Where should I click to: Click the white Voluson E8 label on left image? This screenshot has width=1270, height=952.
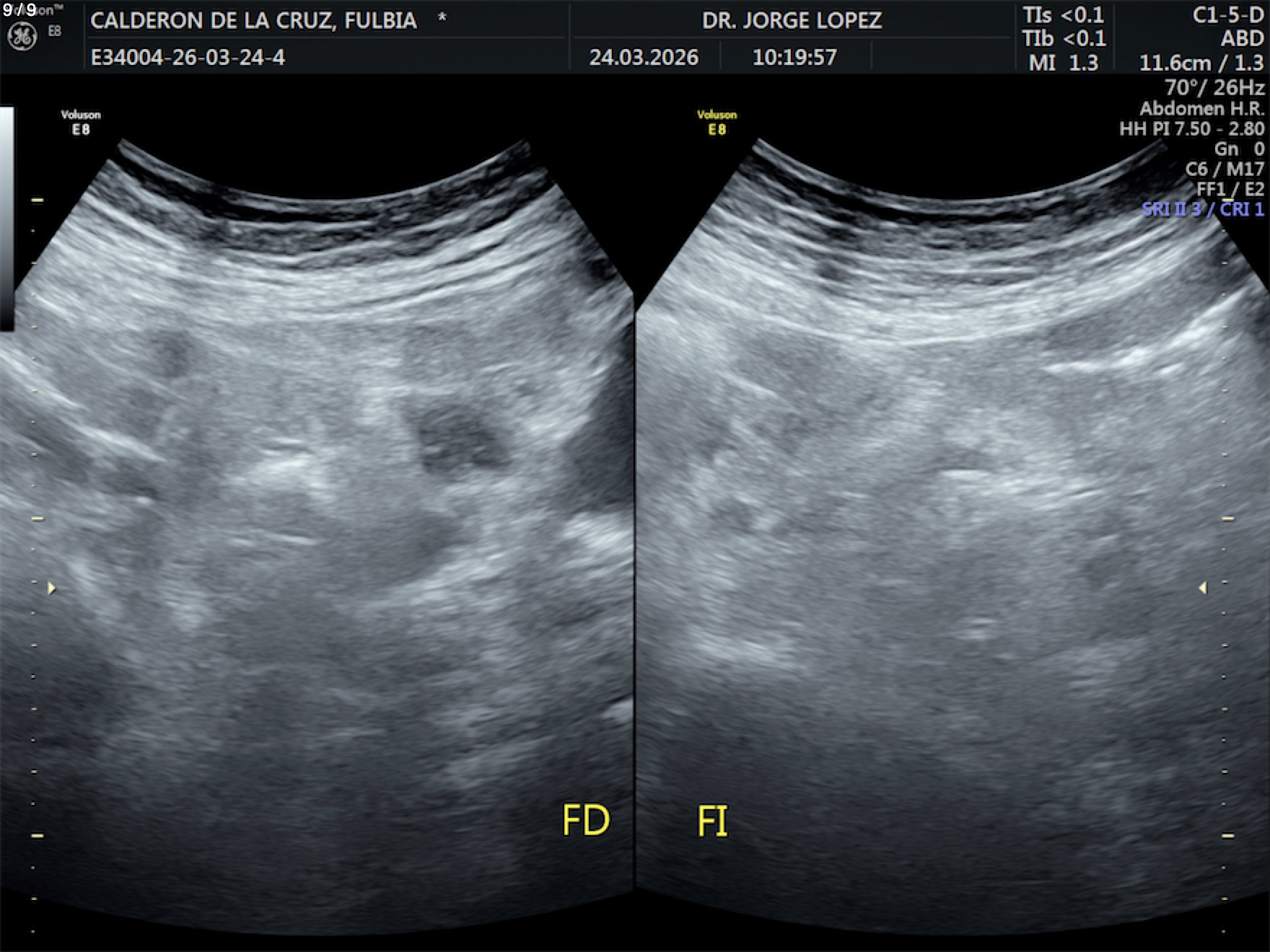(81, 122)
